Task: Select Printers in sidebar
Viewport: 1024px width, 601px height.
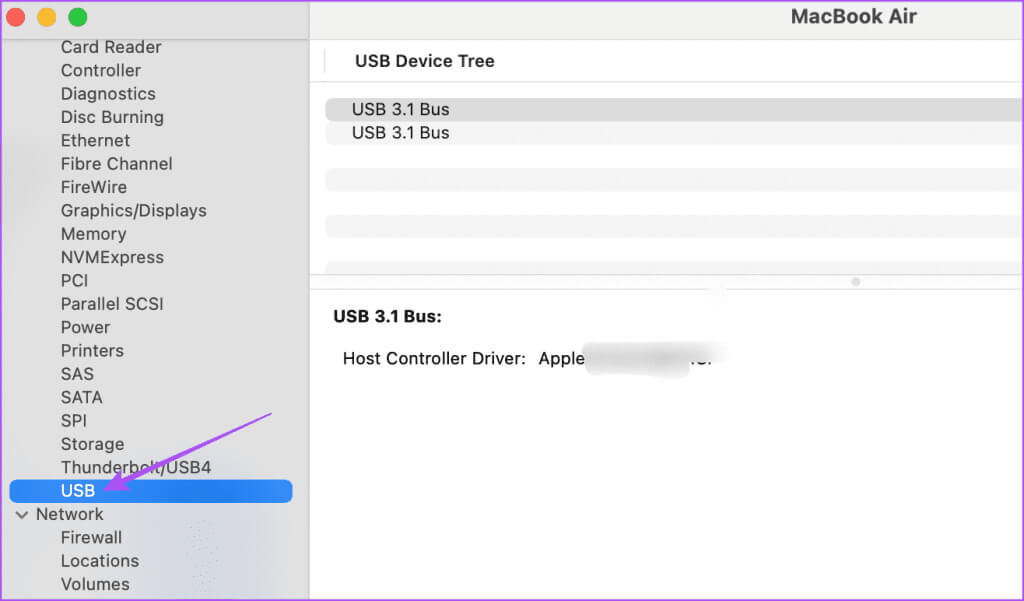Action: click(92, 351)
